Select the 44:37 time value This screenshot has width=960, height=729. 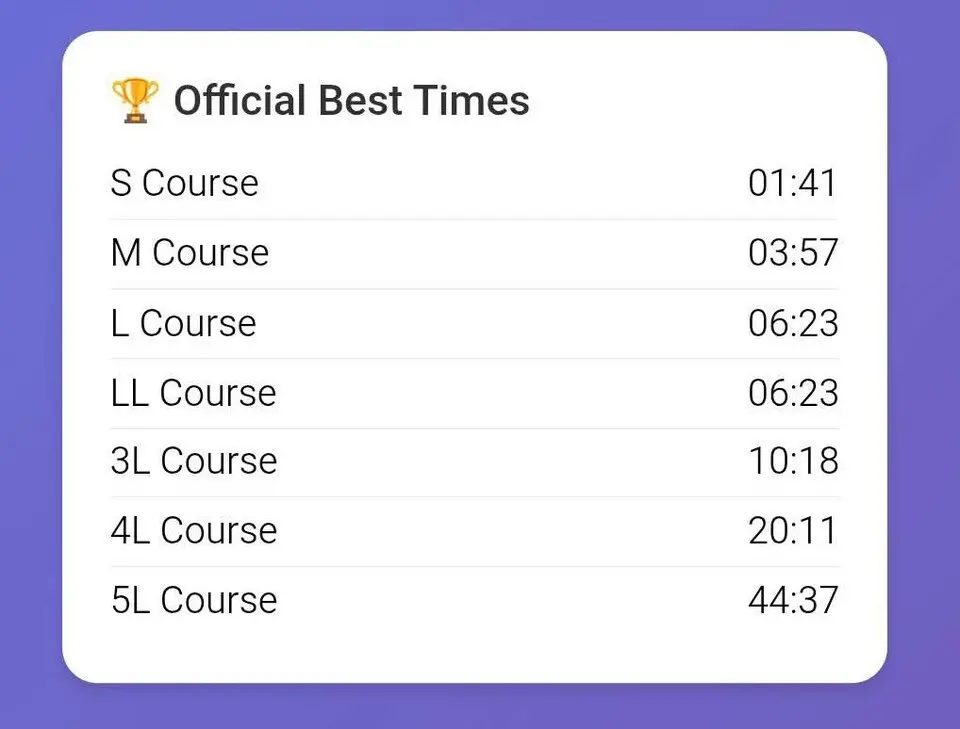click(792, 600)
